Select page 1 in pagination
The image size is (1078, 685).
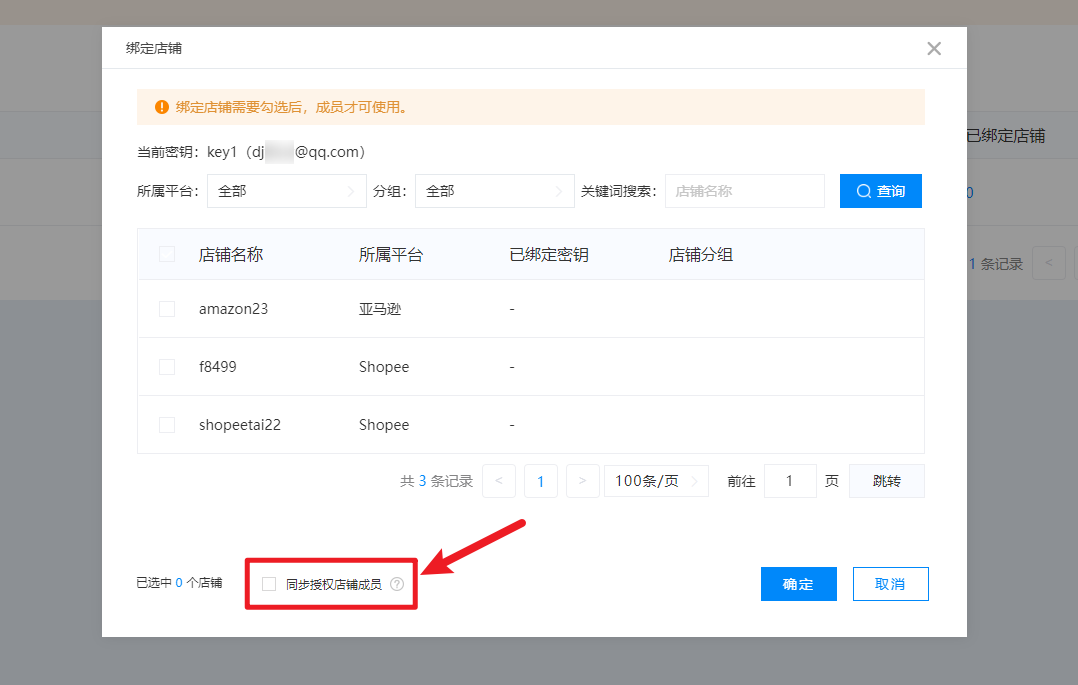click(x=541, y=481)
